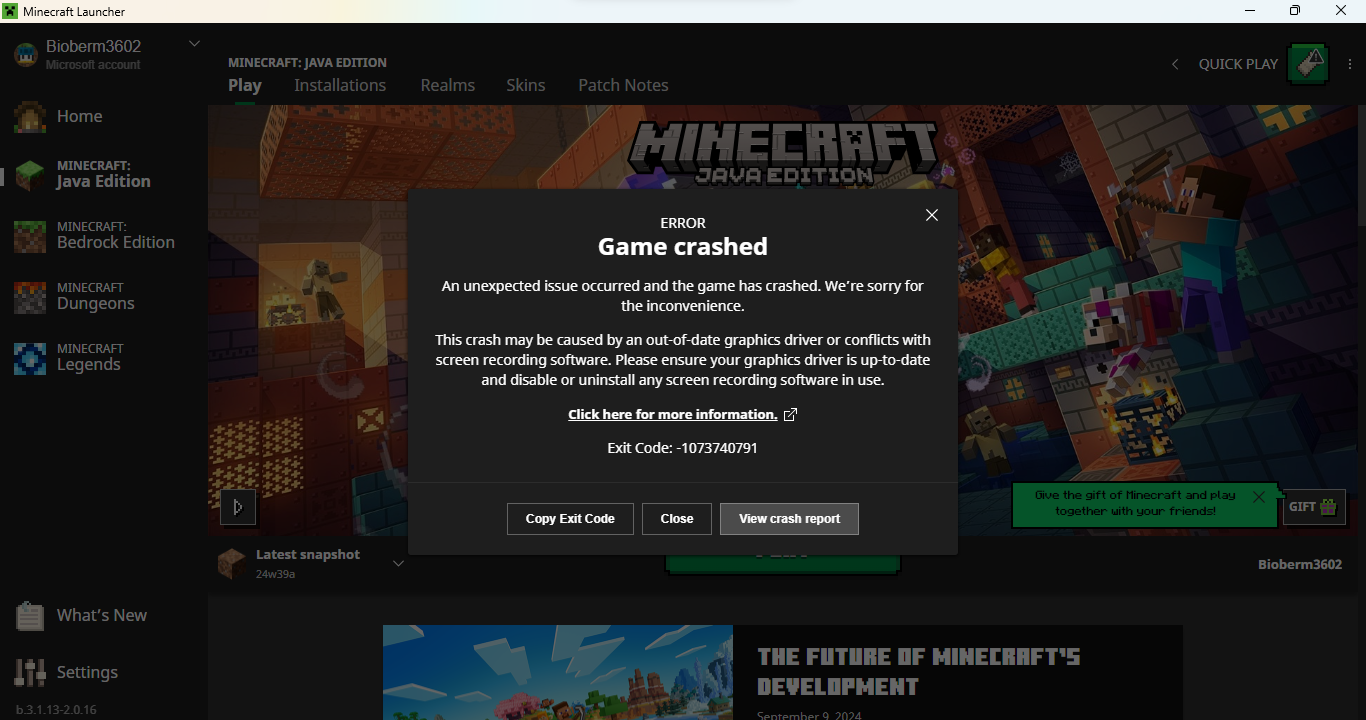Expand the Quick Play panel arrow
1366x720 pixels.
pos(1175,64)
